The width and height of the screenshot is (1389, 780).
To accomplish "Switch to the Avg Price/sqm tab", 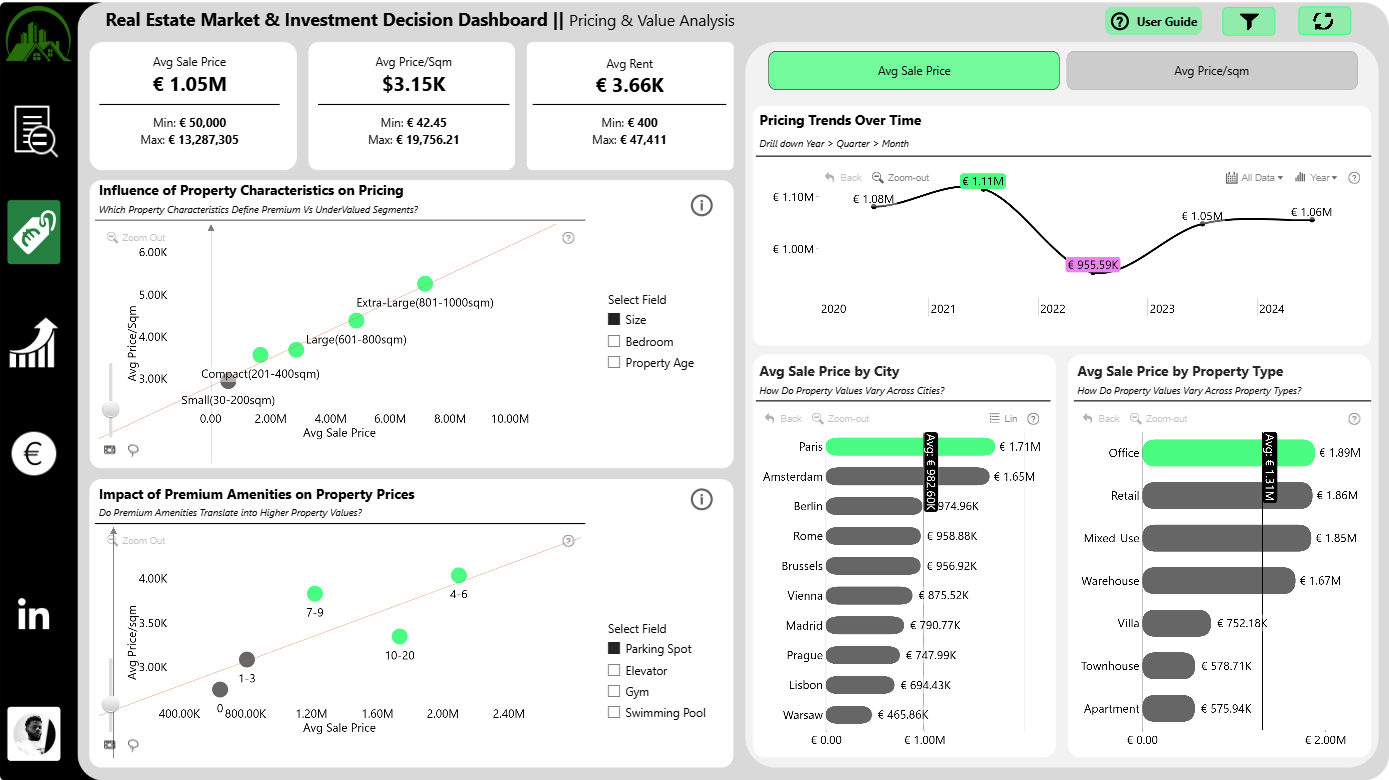I will tap(1212, 71).
